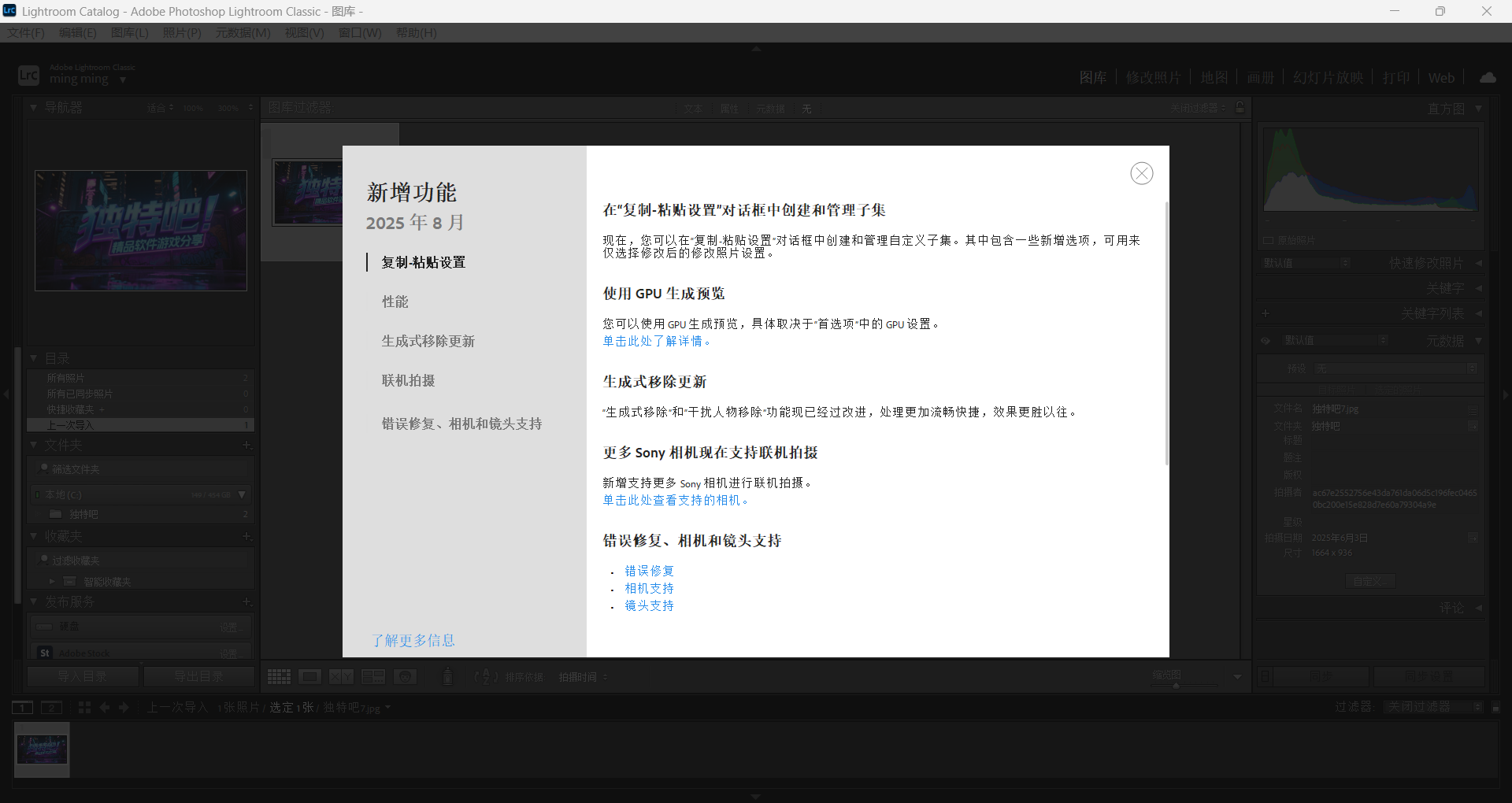1512x803 pixels.
Task: Open compare view (XY) icon
Action: tap(341, 677)
